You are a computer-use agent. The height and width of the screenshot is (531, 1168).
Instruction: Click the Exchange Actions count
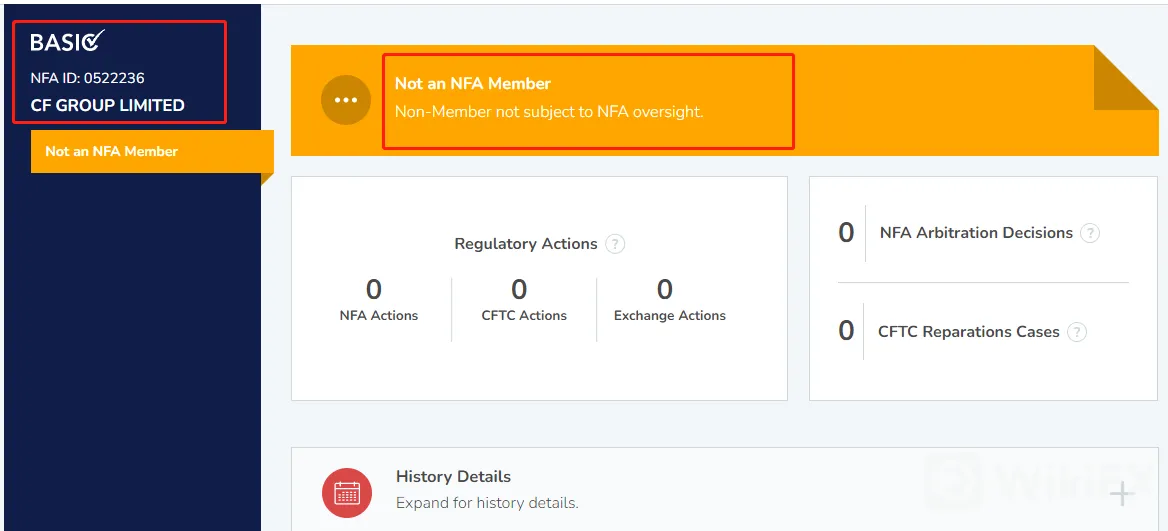tap(664, 289)
